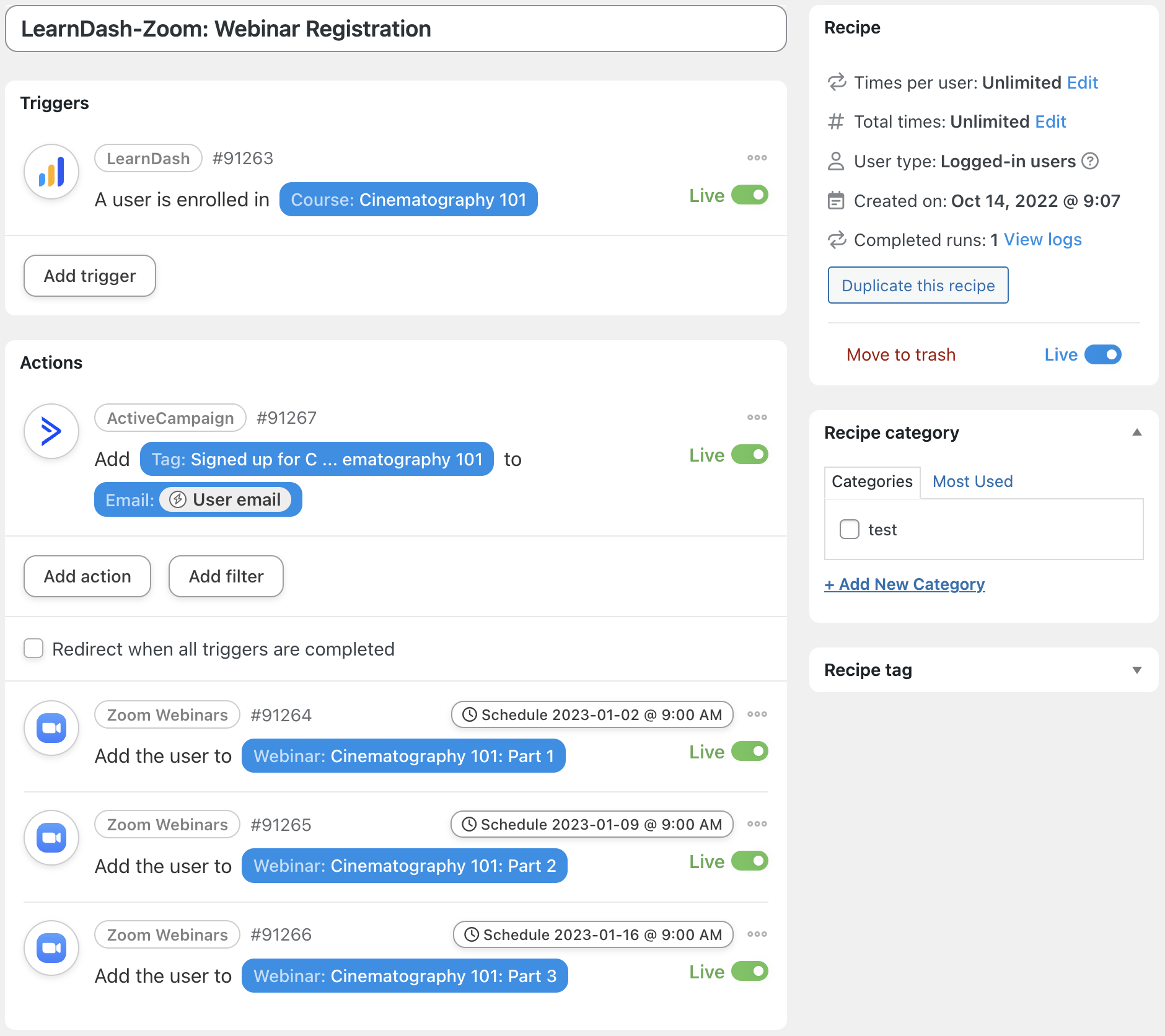Click the Created on calendar icon
The width and height of the screenshot is (1165, 1036).
pos(837,201)
